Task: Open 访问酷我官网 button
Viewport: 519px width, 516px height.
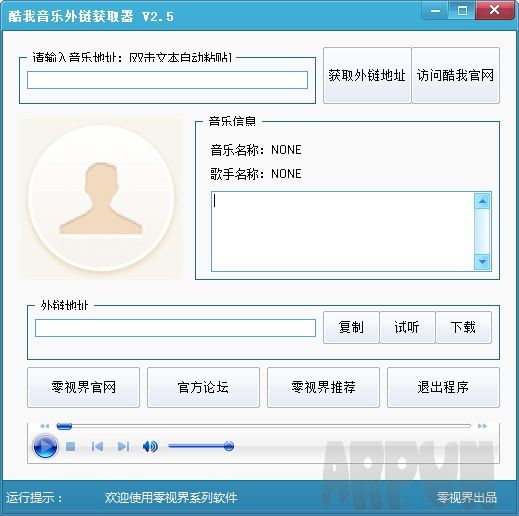Action: [455, 75]
